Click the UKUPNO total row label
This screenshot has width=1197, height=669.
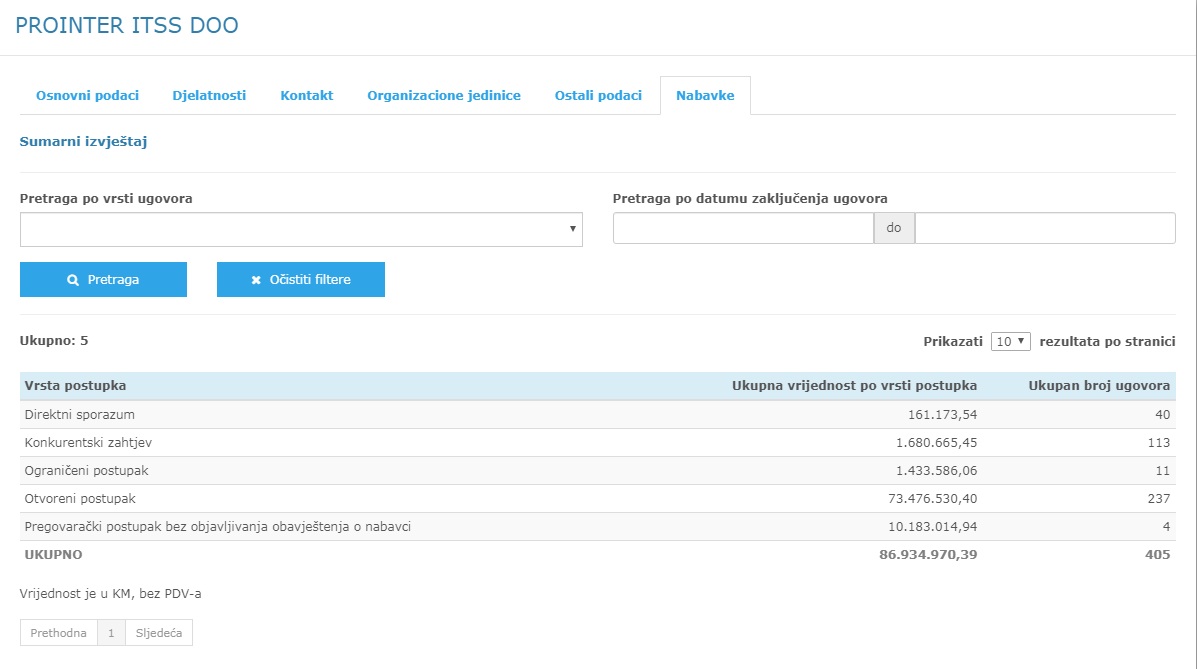(x=53, y=554)
